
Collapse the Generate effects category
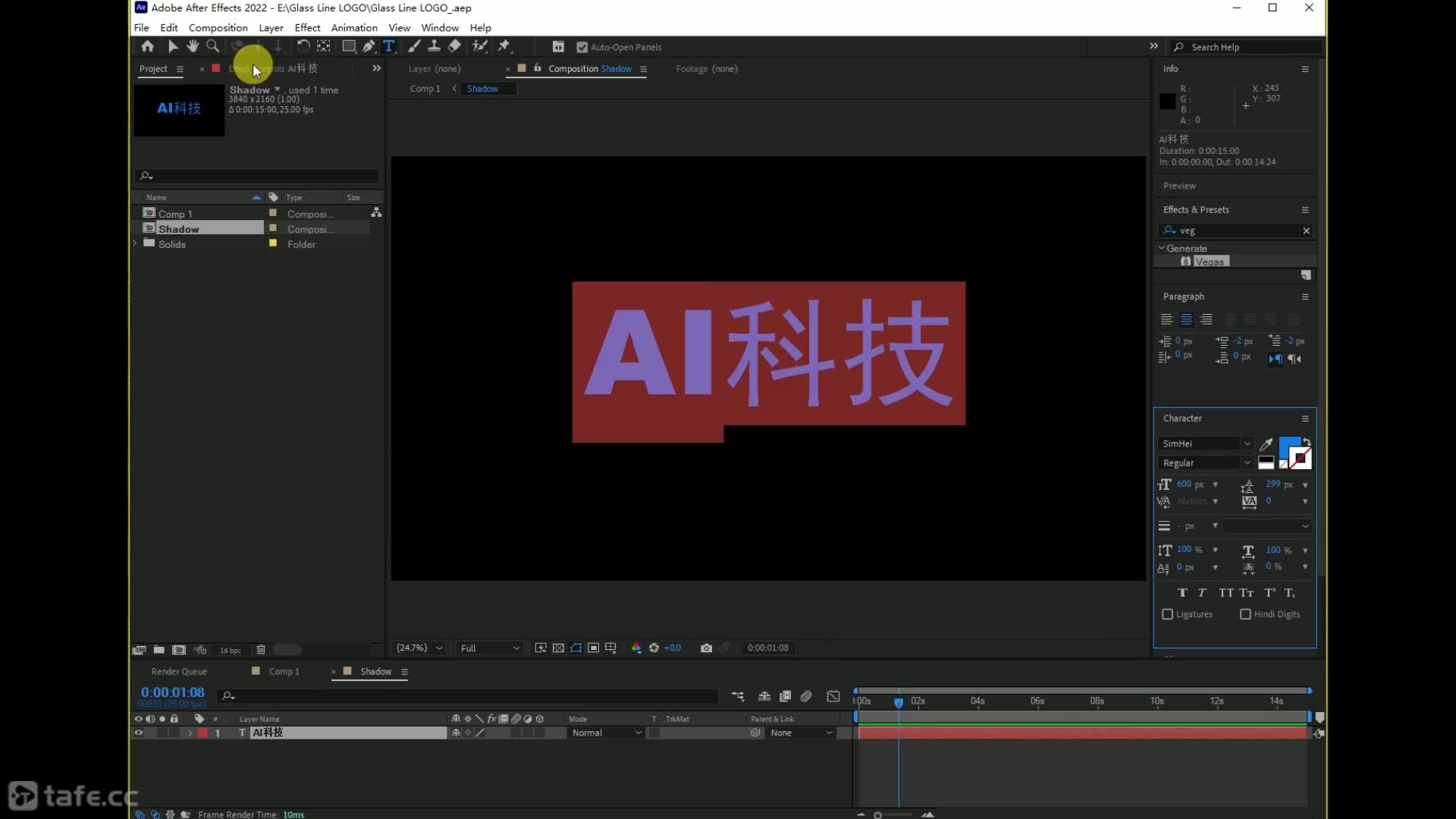click(1161, 248)
